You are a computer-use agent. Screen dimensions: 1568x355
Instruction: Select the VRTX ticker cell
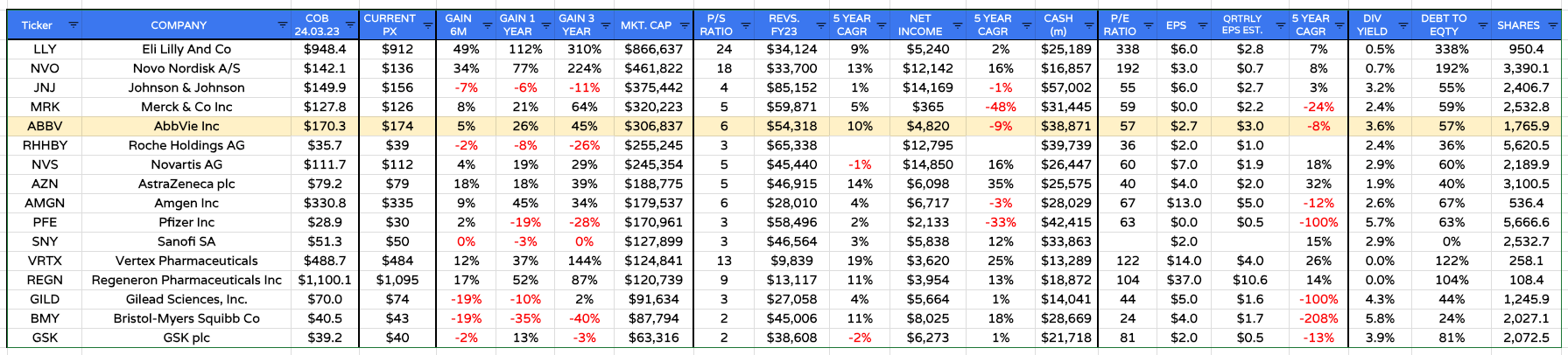point(45,261)
